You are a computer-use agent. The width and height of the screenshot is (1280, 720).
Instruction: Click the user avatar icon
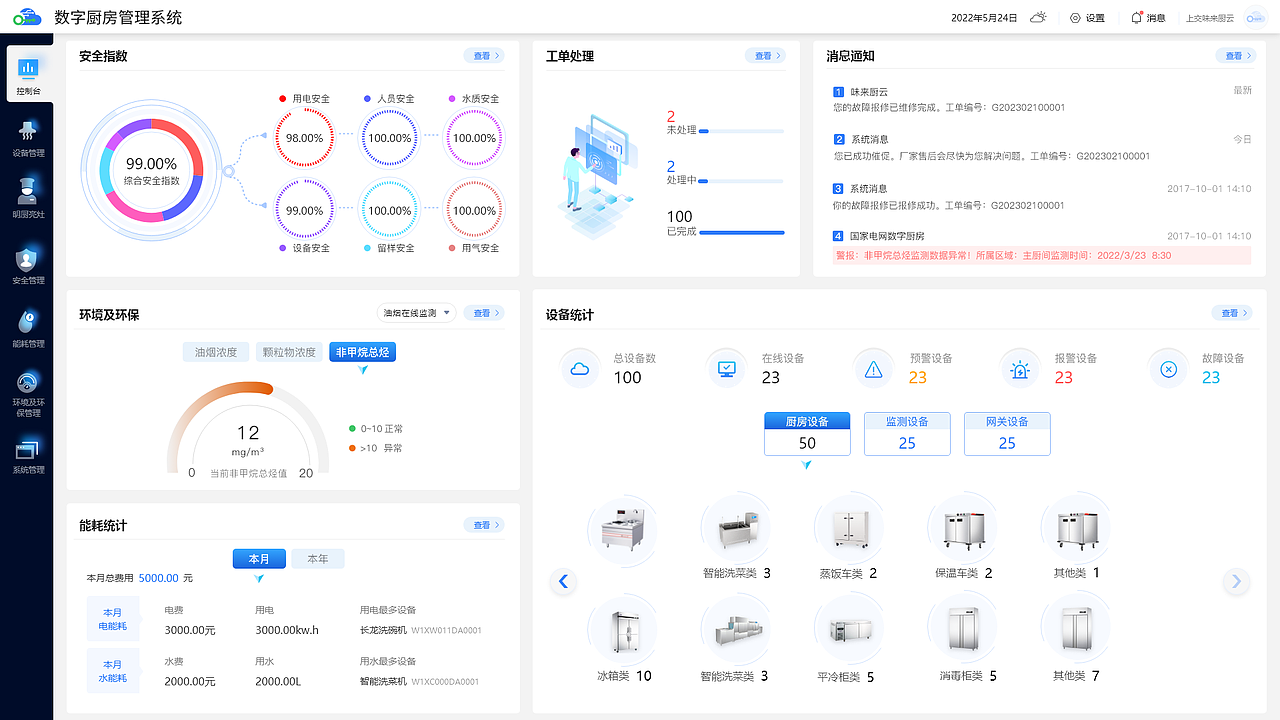pos(1254,18)
